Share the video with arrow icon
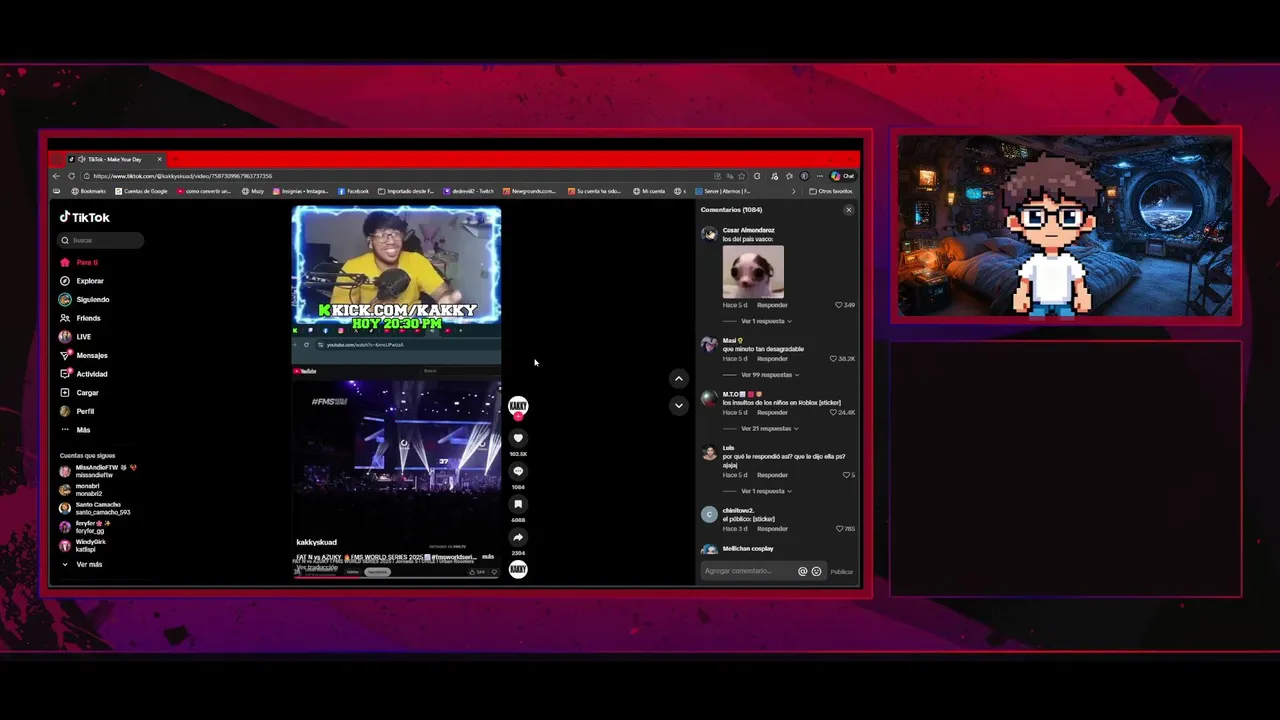Screen dimensions: 1280x720 (x=518, y=537)
